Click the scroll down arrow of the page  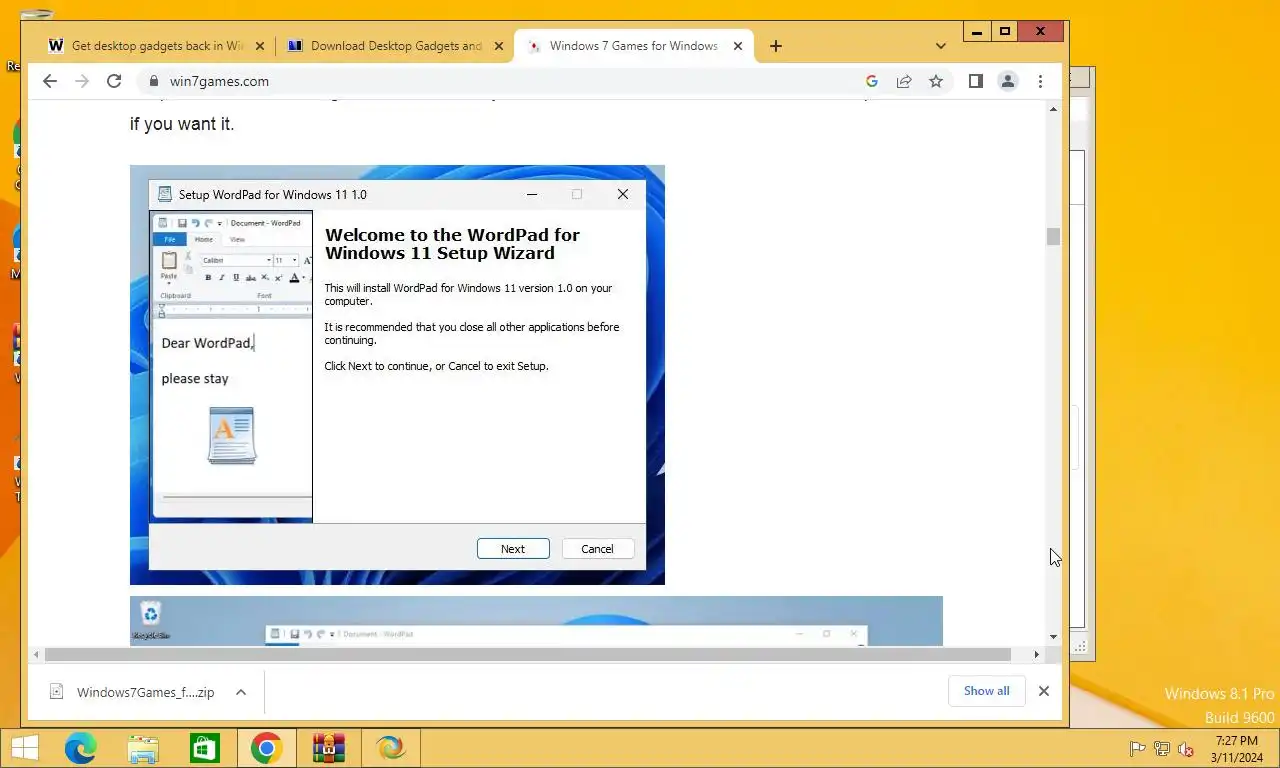point(1053,637)
